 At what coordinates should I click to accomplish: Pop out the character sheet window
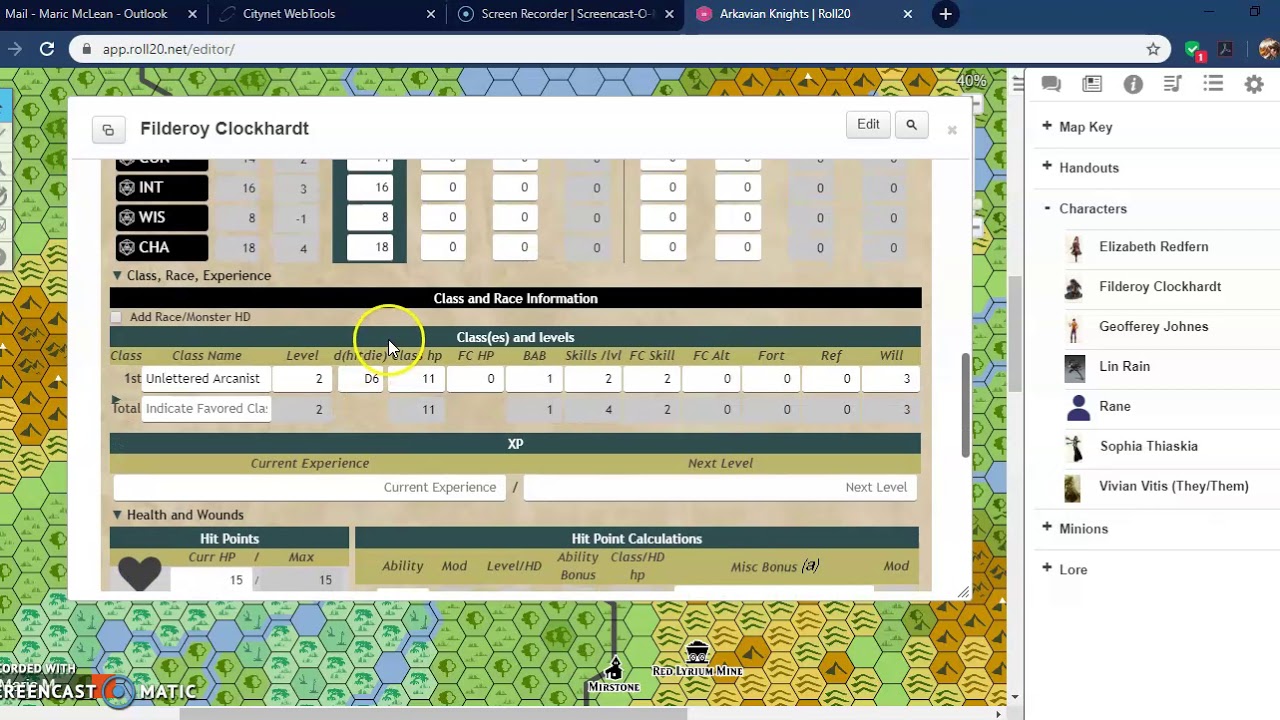coord(108,129)
